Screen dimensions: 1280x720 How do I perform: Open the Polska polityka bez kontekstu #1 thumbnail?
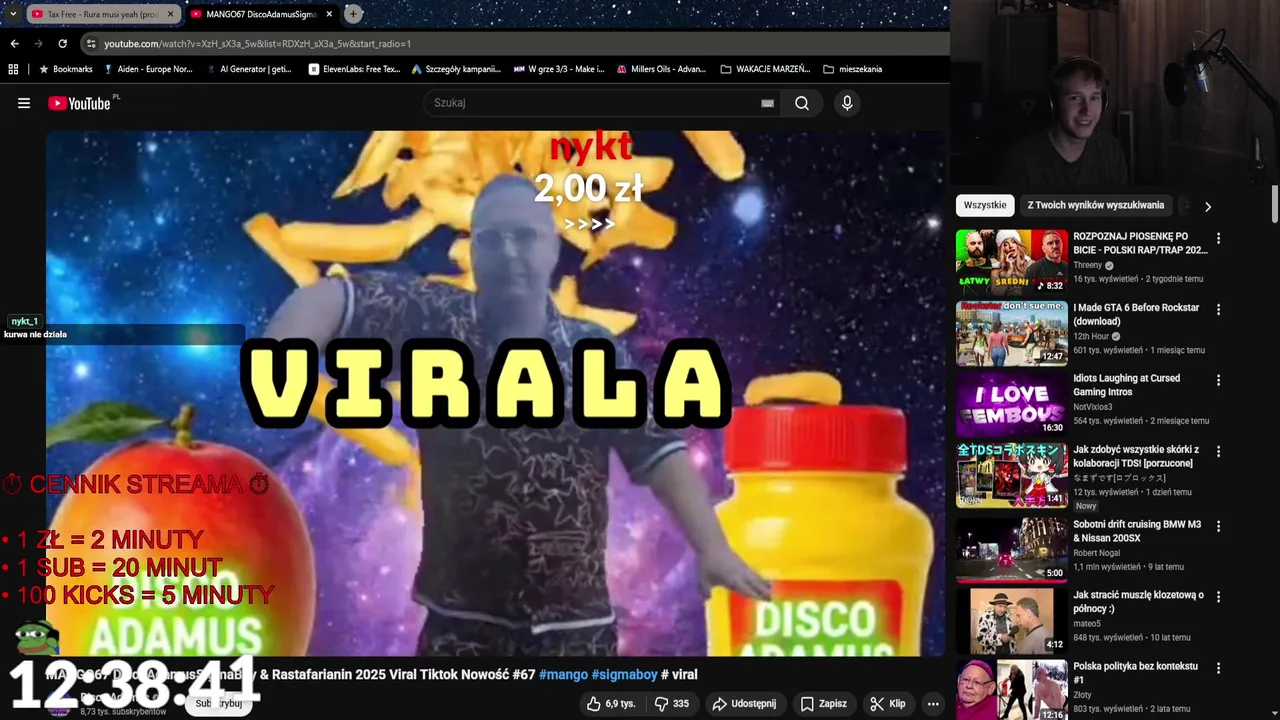(x=1012, y=690)
